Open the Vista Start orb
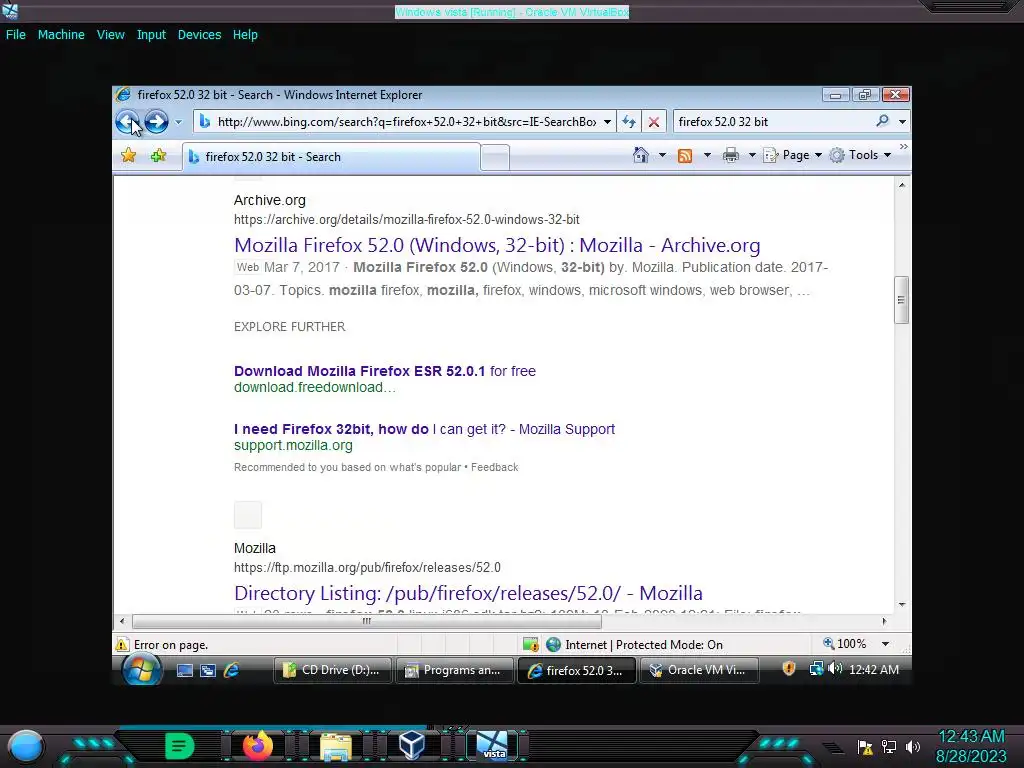This screenshot has height=768, width=1024. pyautogui.click(x=142, y=670)
